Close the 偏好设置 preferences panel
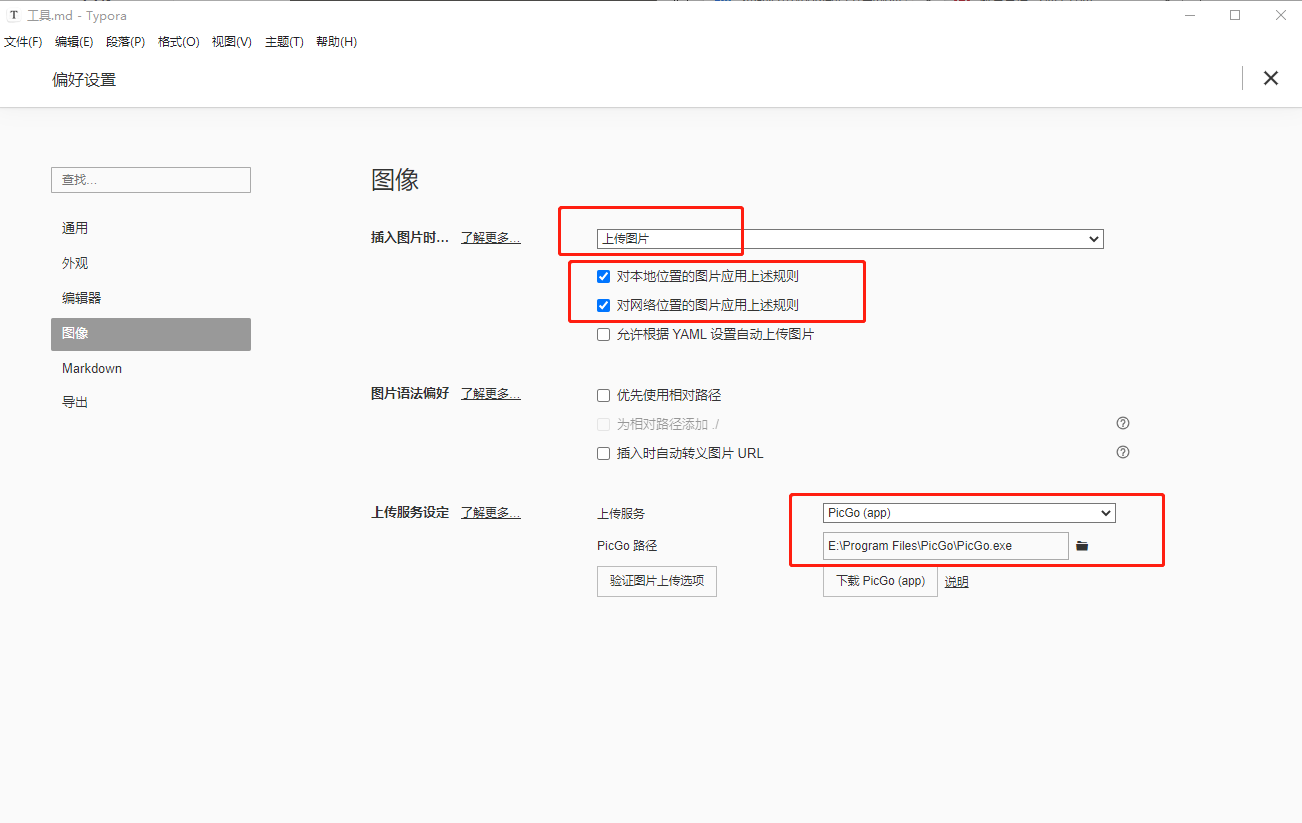This screenshot has height=823, width=1302. (x=1271, y=77)
